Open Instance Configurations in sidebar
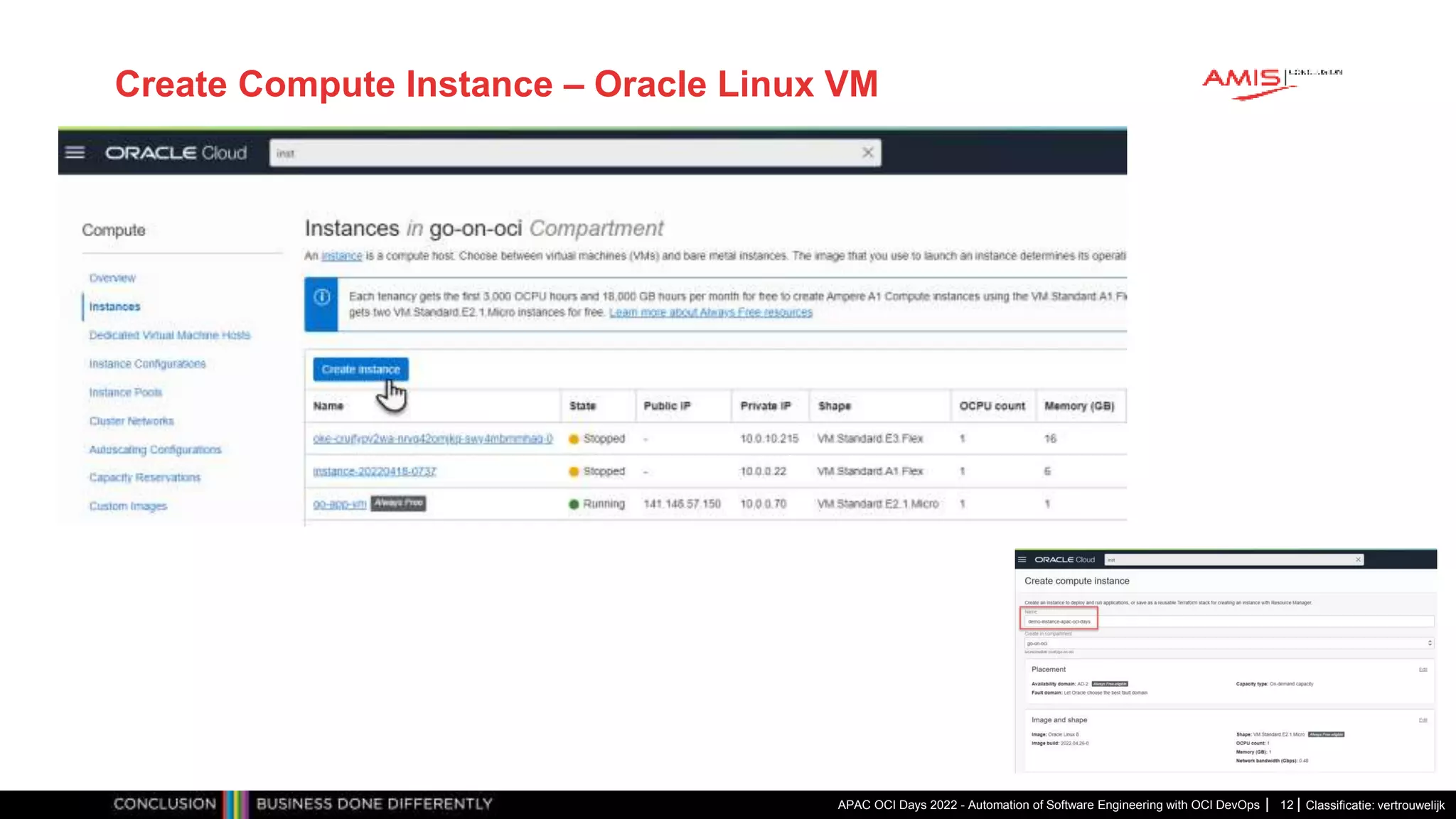The width and height of the screenshot is (1456, 819). coord(147,363)
